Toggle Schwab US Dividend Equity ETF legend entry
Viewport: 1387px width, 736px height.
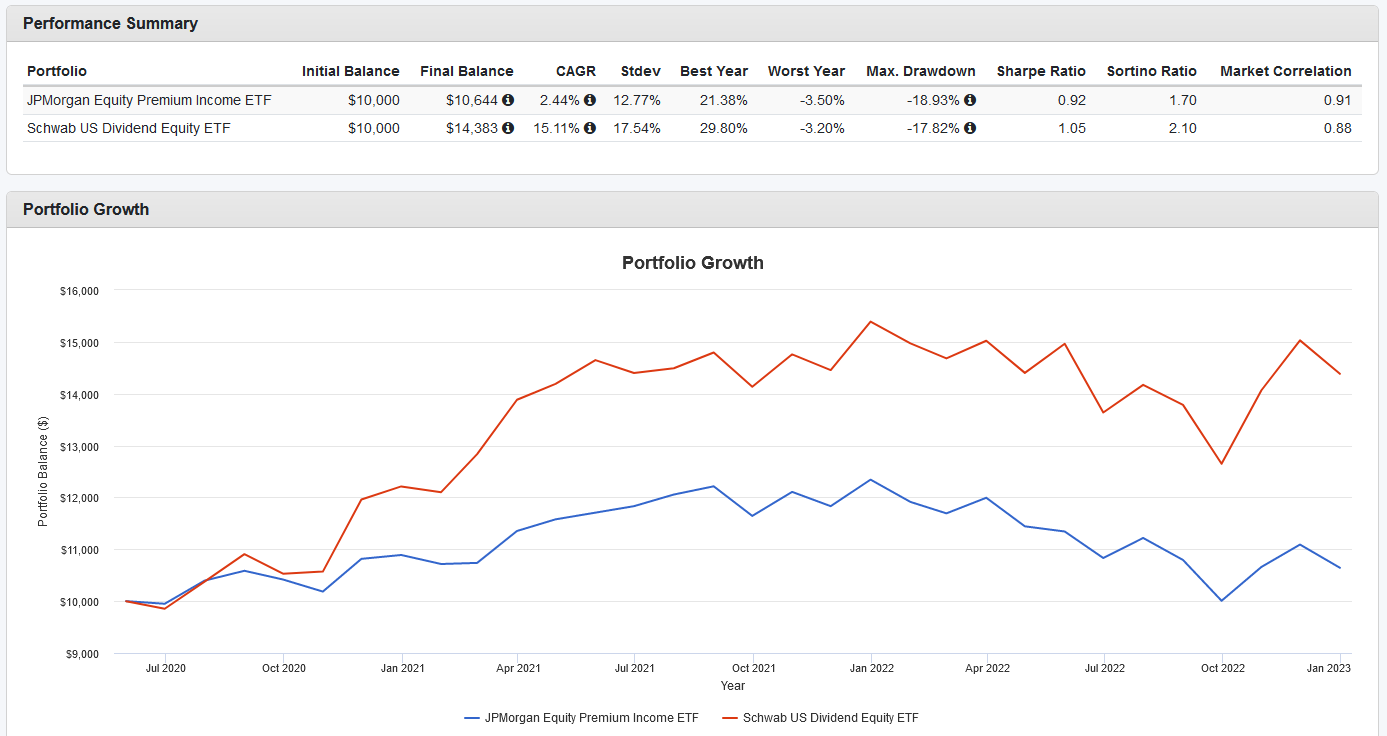[x=819, y=717]
